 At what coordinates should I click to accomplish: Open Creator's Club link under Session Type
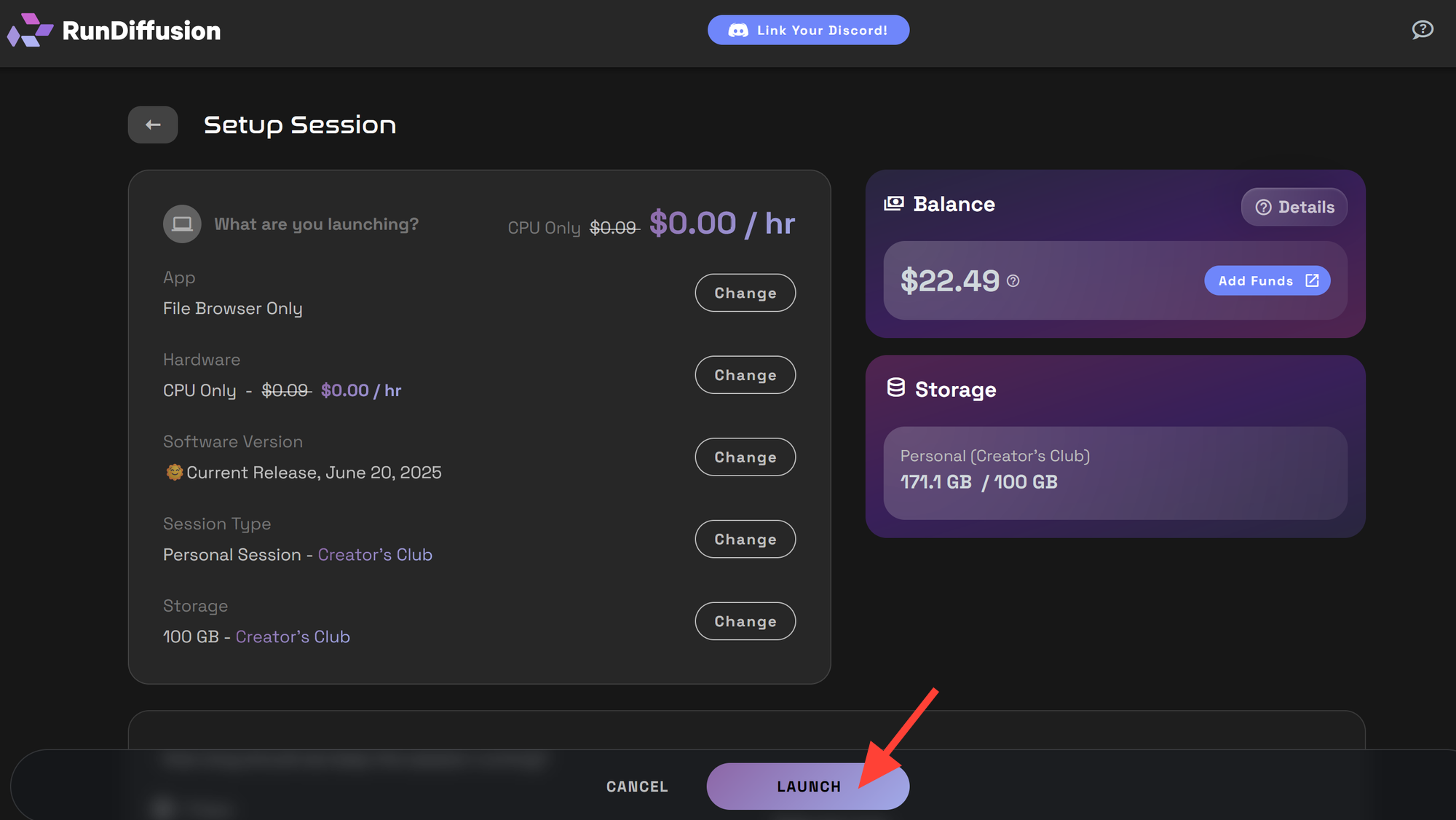375,555
